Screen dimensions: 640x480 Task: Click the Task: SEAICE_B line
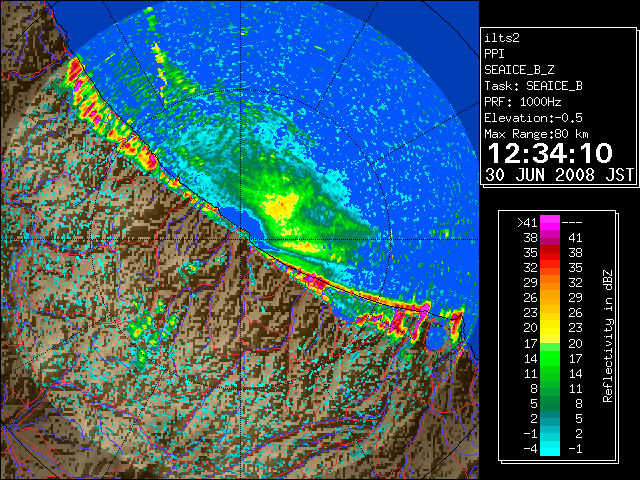click(x=533, y=86)
